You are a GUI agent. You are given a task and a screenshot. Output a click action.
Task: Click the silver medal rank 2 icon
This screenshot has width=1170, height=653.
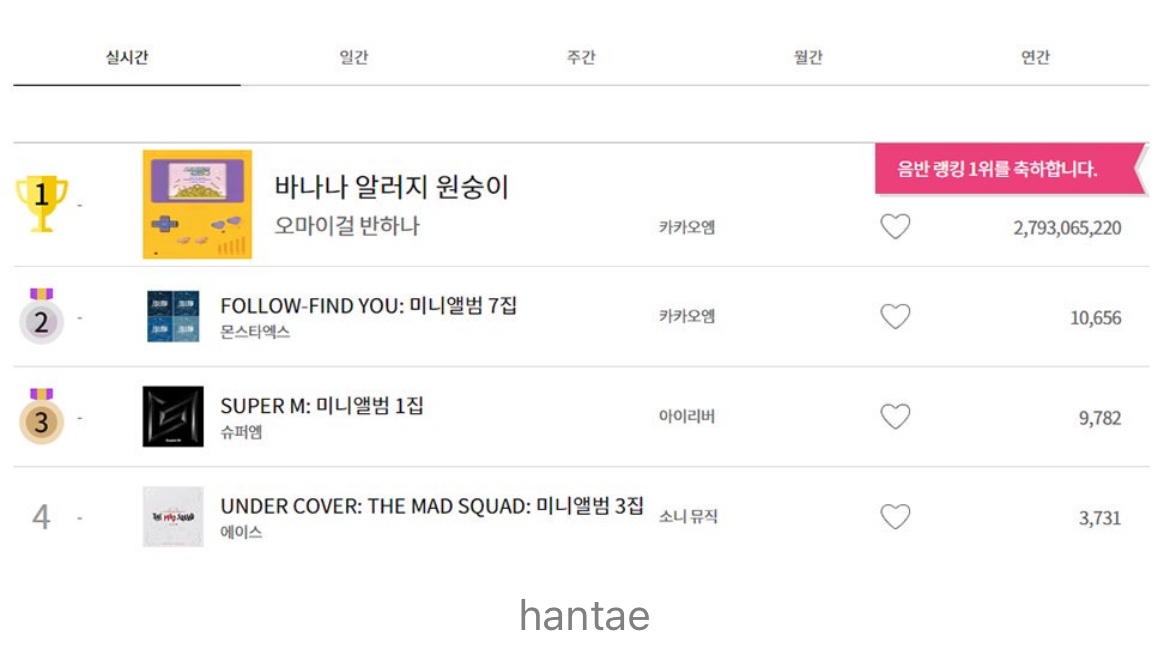(x=41, y=317)
